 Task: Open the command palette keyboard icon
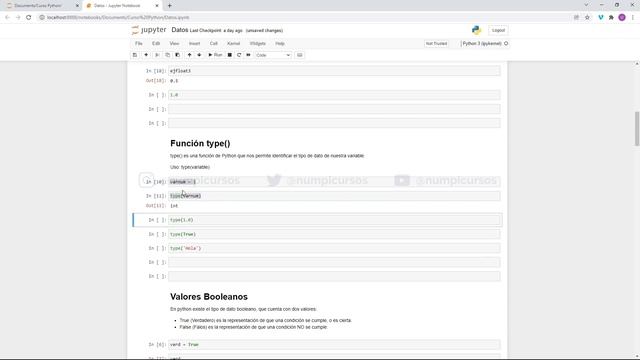[x=300, y=55]
